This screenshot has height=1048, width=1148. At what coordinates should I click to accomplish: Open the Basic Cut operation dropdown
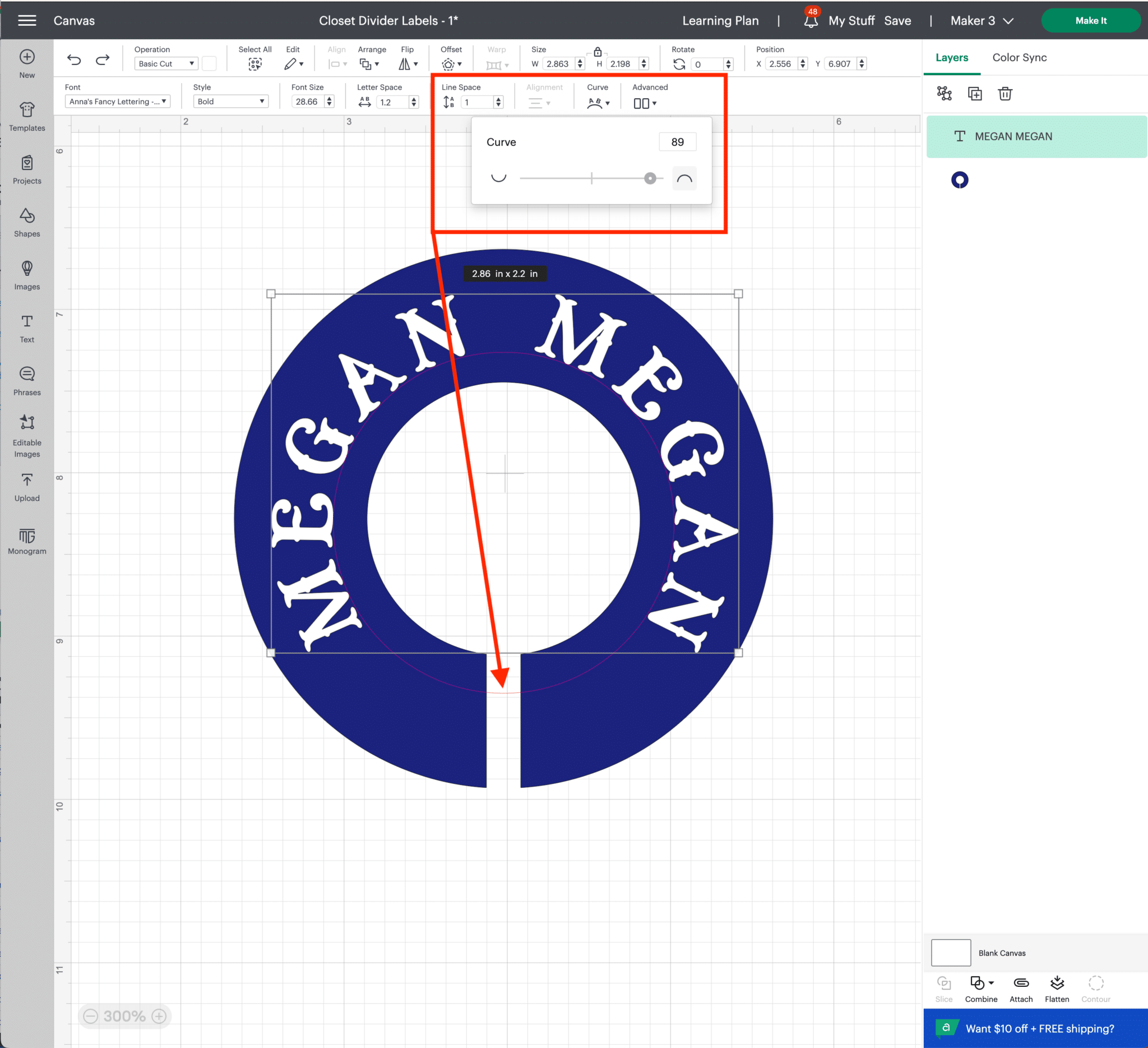point(166,63)
